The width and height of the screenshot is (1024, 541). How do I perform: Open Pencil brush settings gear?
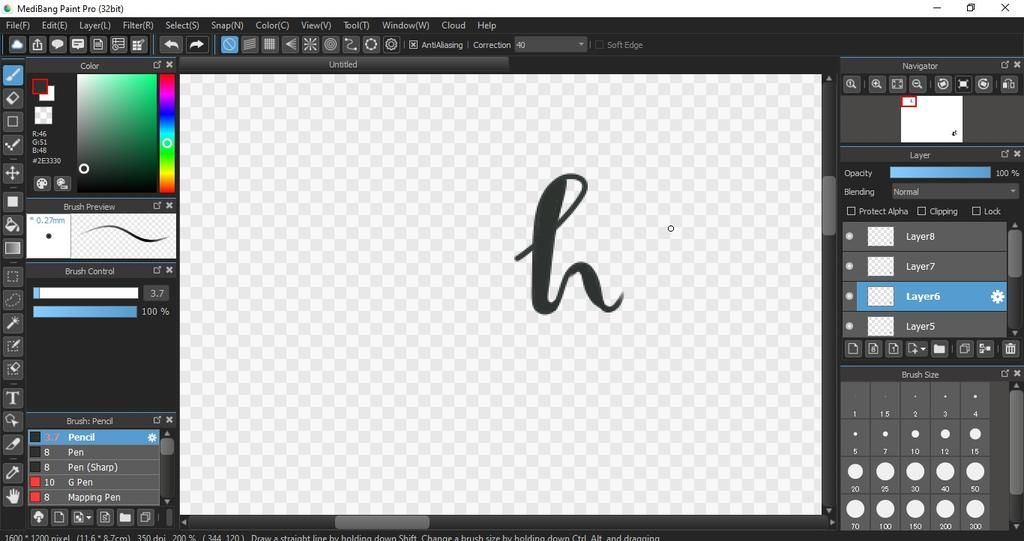coord(152,437)
